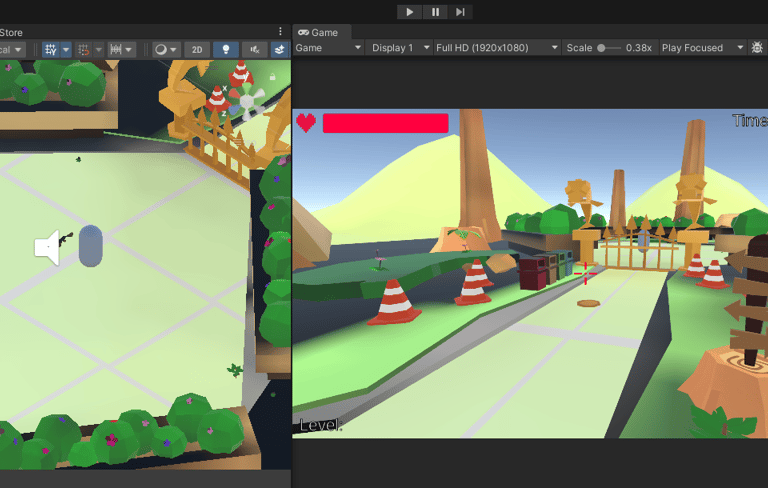The width and height of the screenshot is (768, 488).
Task: Toggle grid visibility in the Scene view
Action: coord(50,49)
